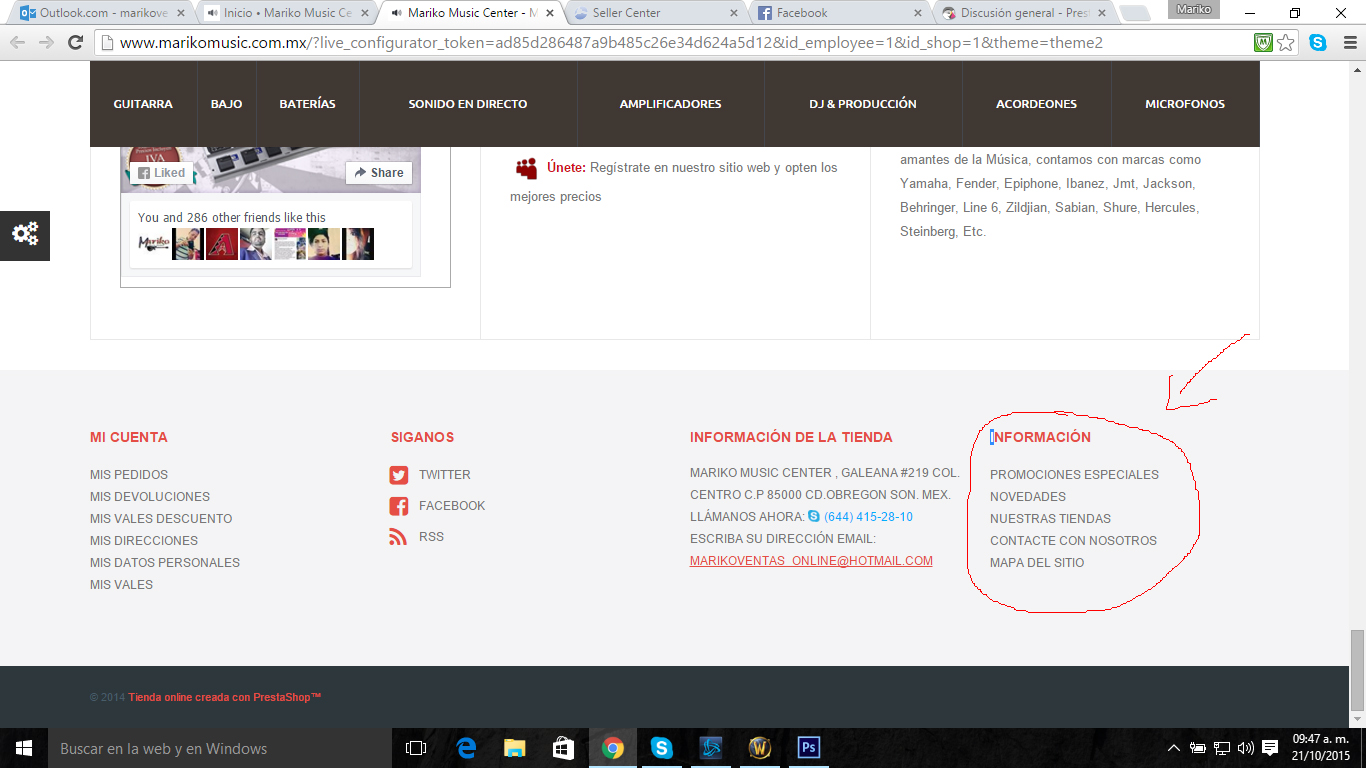This screenshot has height=768, width=1366.
Task: Open the DJ & PRODUCCIÓN category
Action: pos(863,104)
